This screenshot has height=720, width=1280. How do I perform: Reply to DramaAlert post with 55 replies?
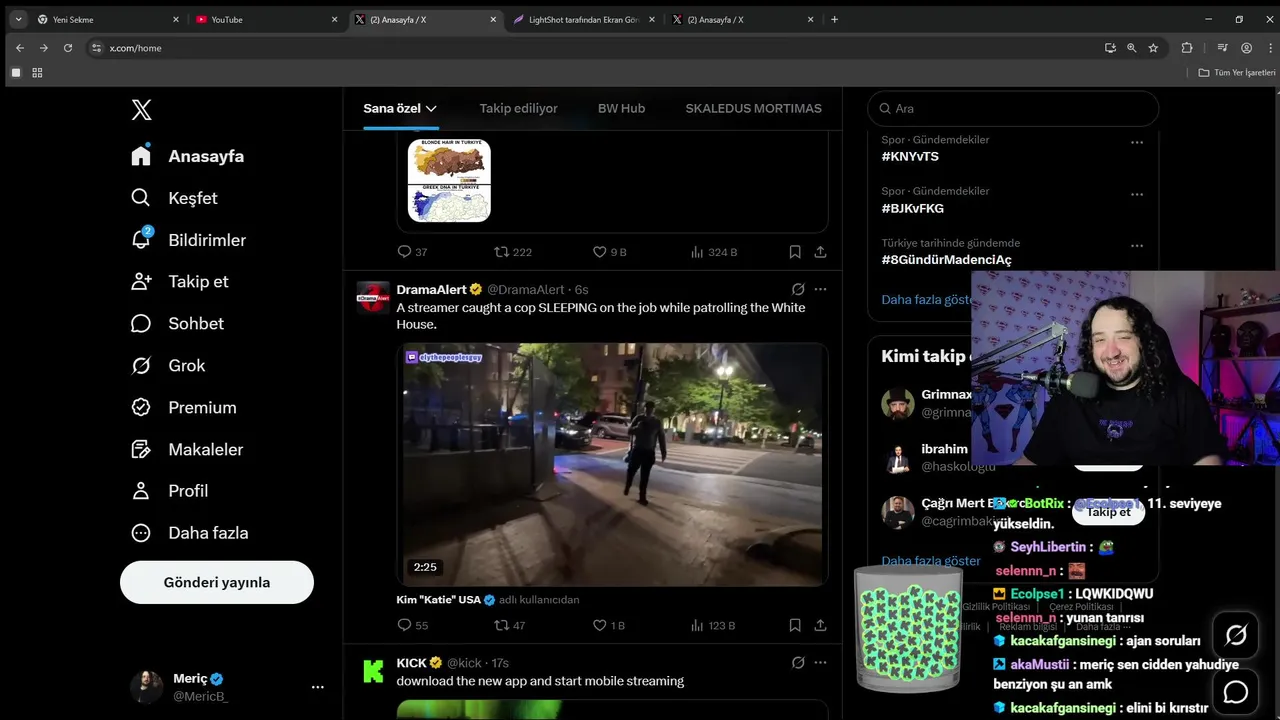[x=412, y=625]
